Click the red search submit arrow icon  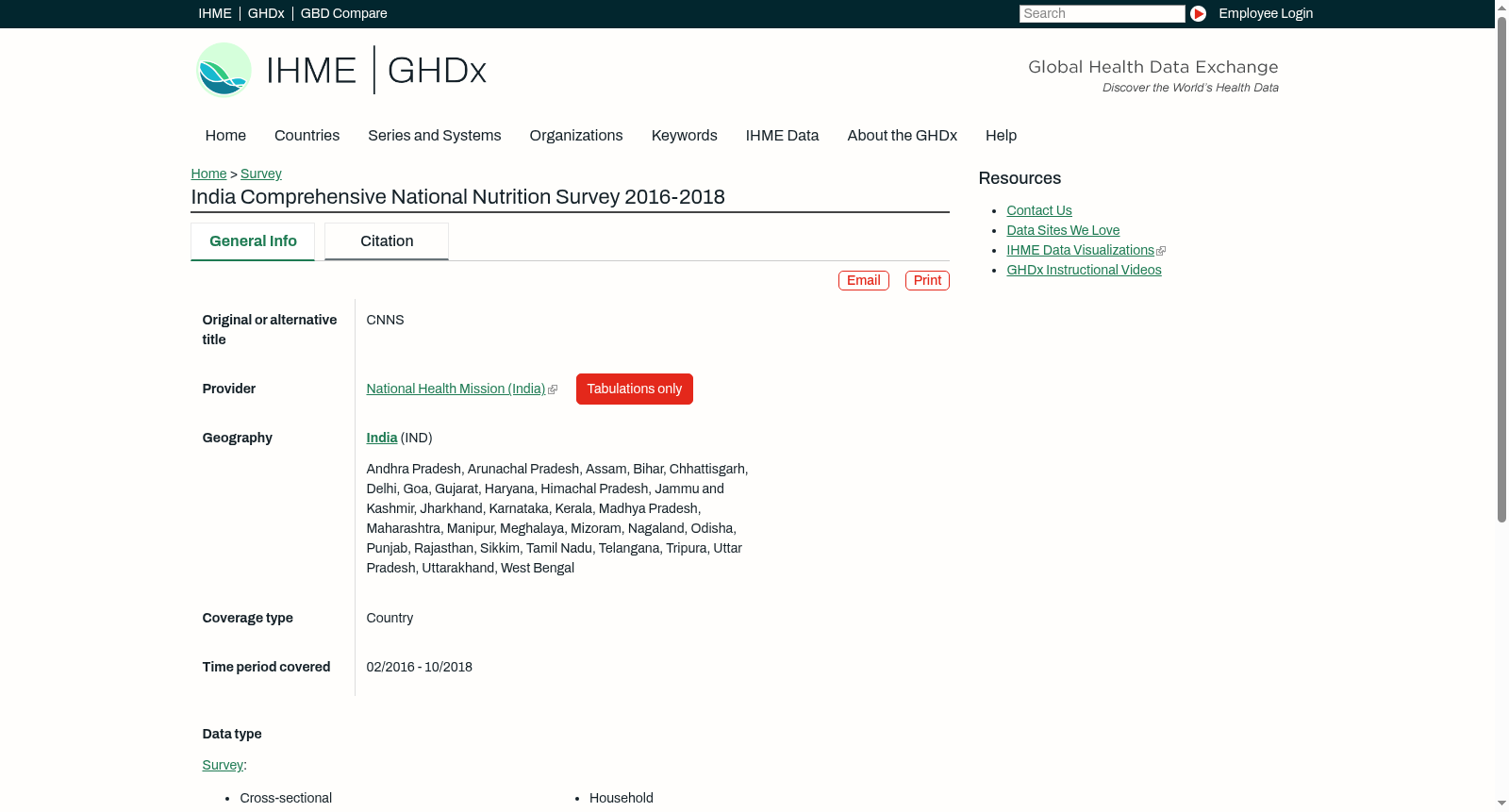1198,13
